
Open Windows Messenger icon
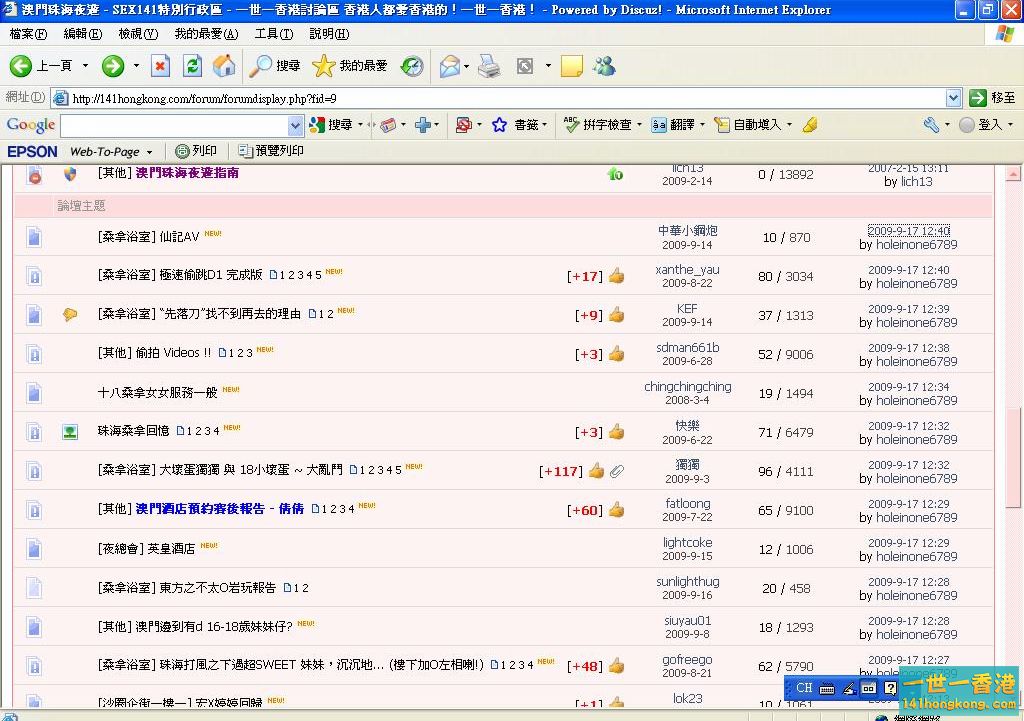coord(604,66)
